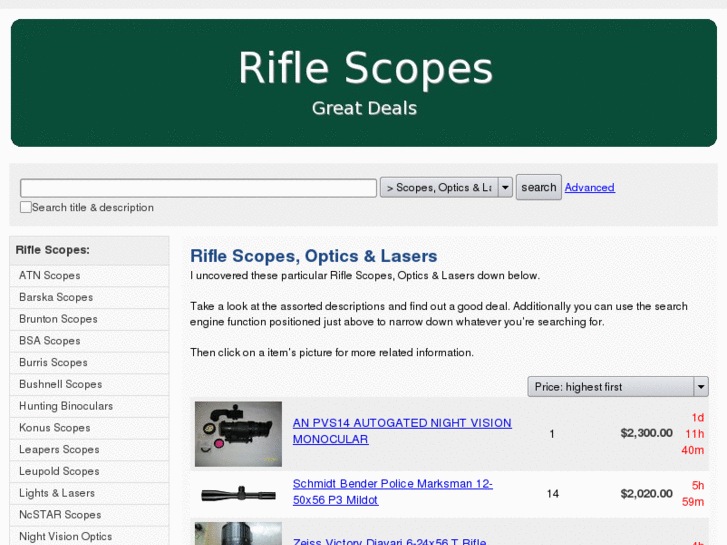Click the AN PVS14 night vision monocular thumbnail
The width and height of the screenshot is (727, 545).
coord(238,434)
